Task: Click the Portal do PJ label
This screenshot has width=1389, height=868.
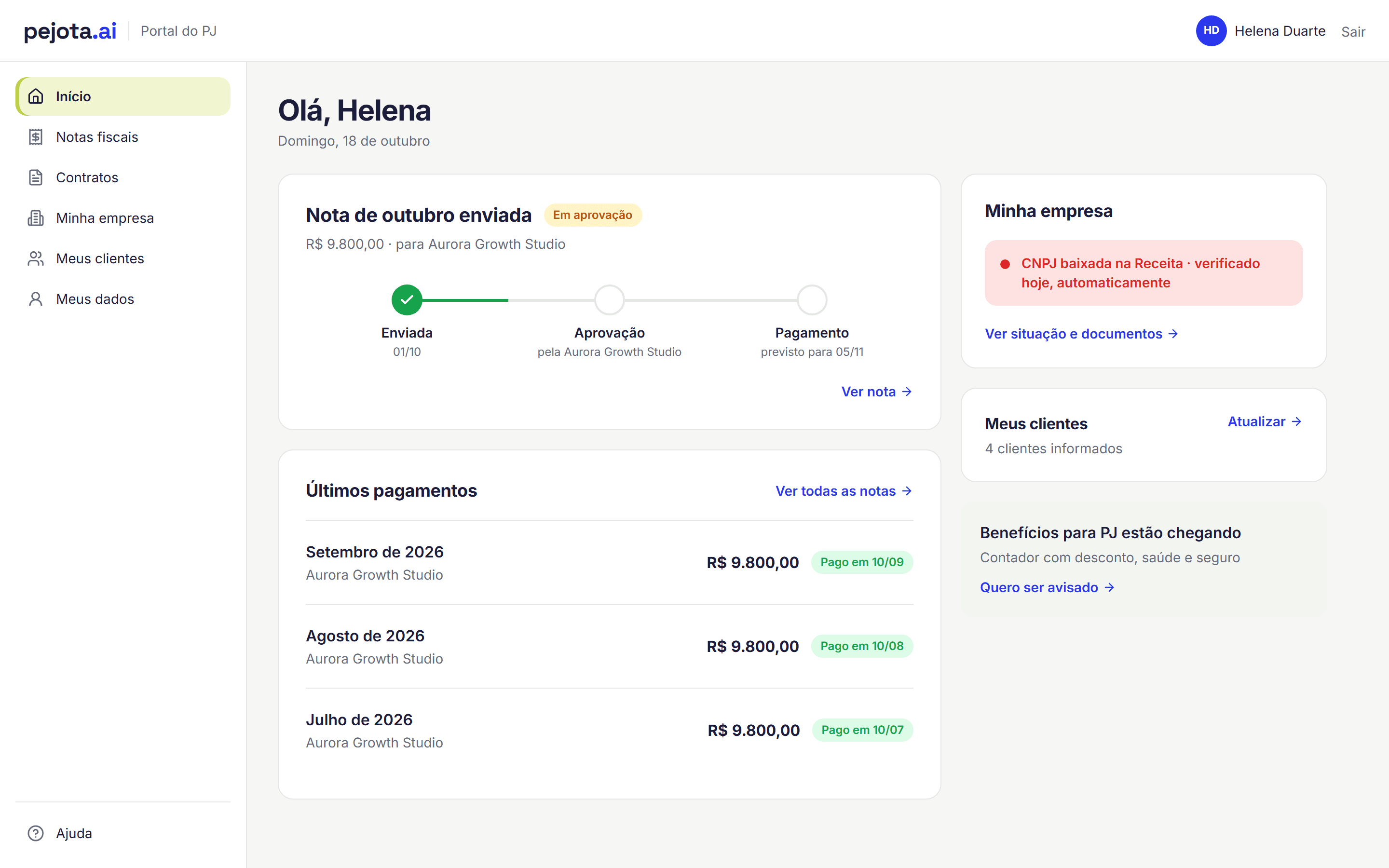Action: click(178, 31)
